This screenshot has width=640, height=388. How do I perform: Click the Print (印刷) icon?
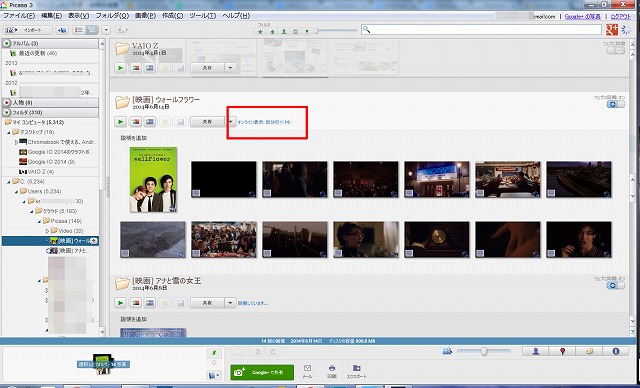[x=332, y=371]
